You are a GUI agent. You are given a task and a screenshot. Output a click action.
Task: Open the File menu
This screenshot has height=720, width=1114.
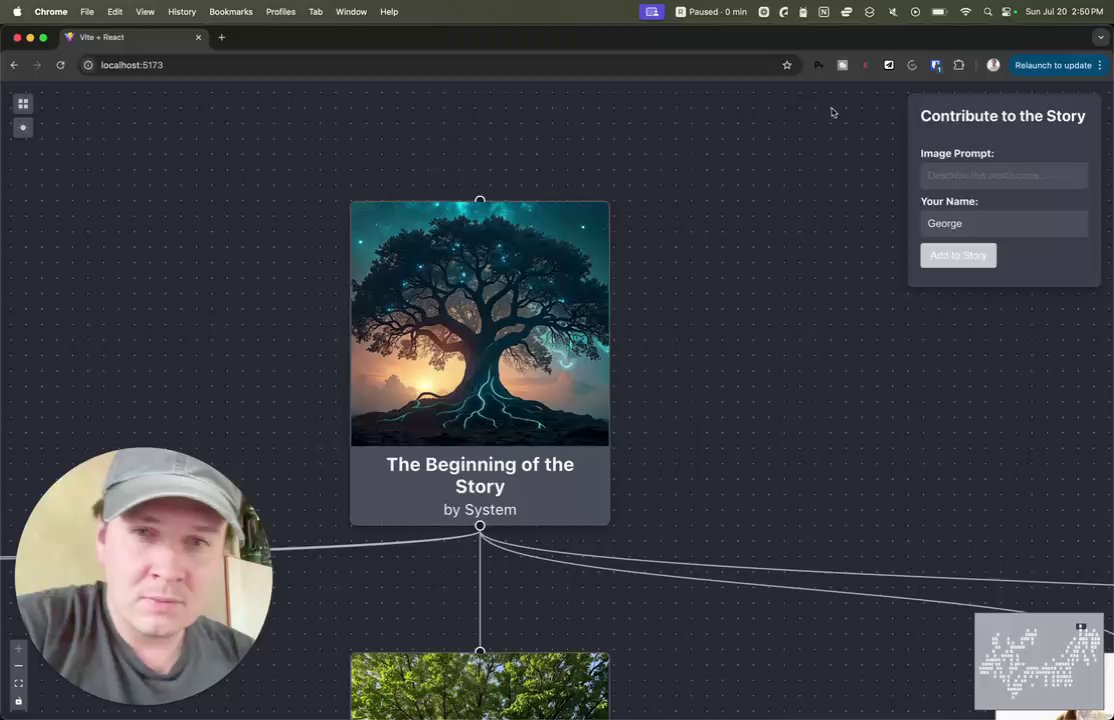coord(87,11)
